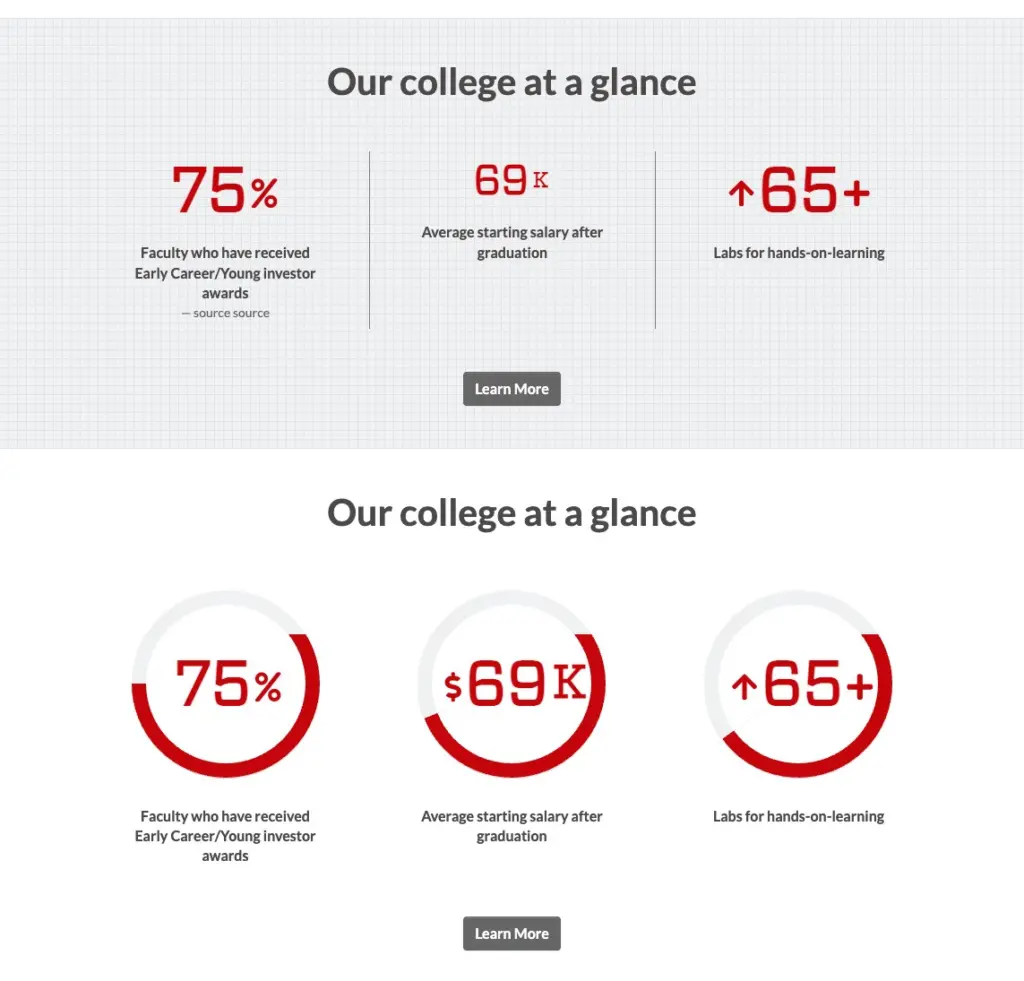Click the faculty awards caption under the 75% ring
This screenshot has height=981, width=1024.
coord(225,836)
